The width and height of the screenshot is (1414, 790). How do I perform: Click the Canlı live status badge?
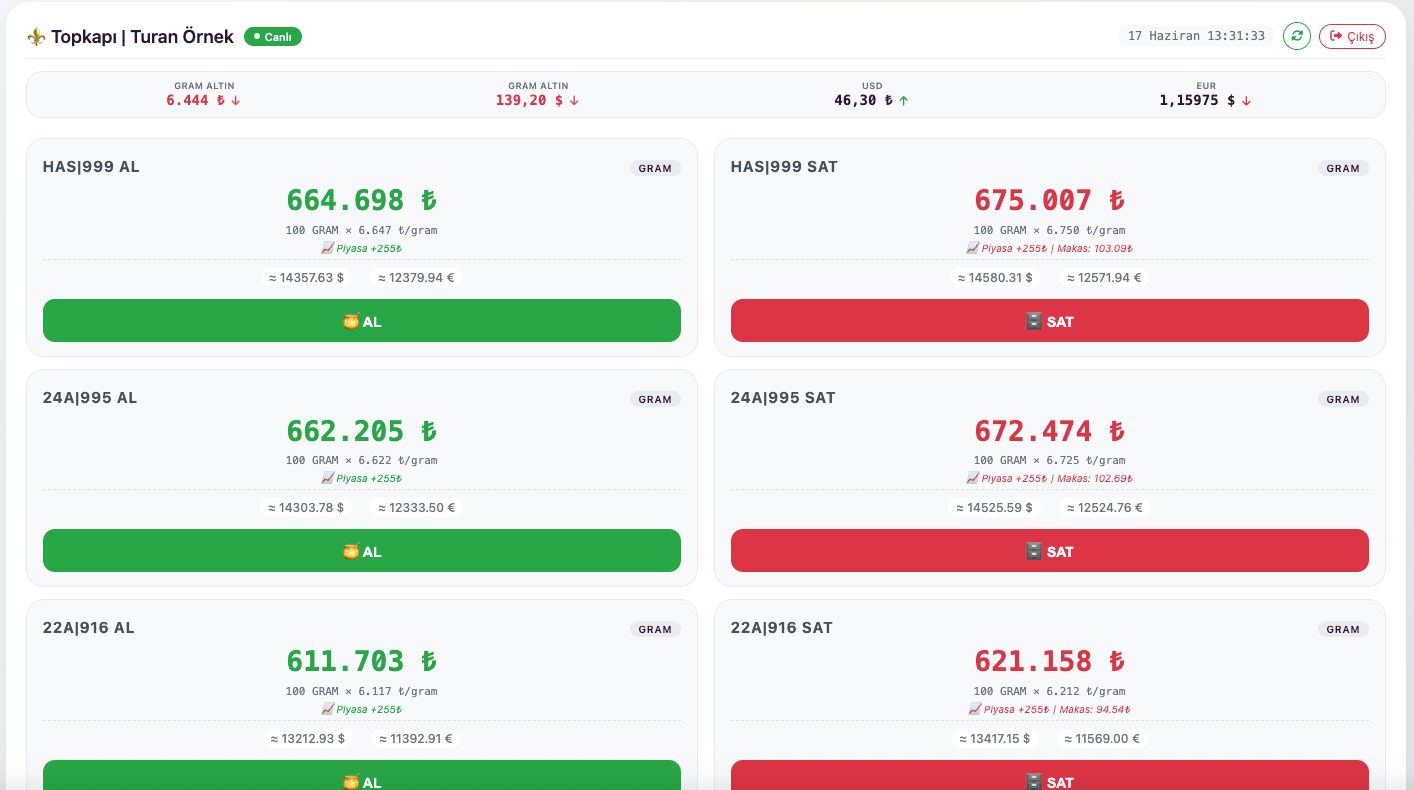click(273, 37)
